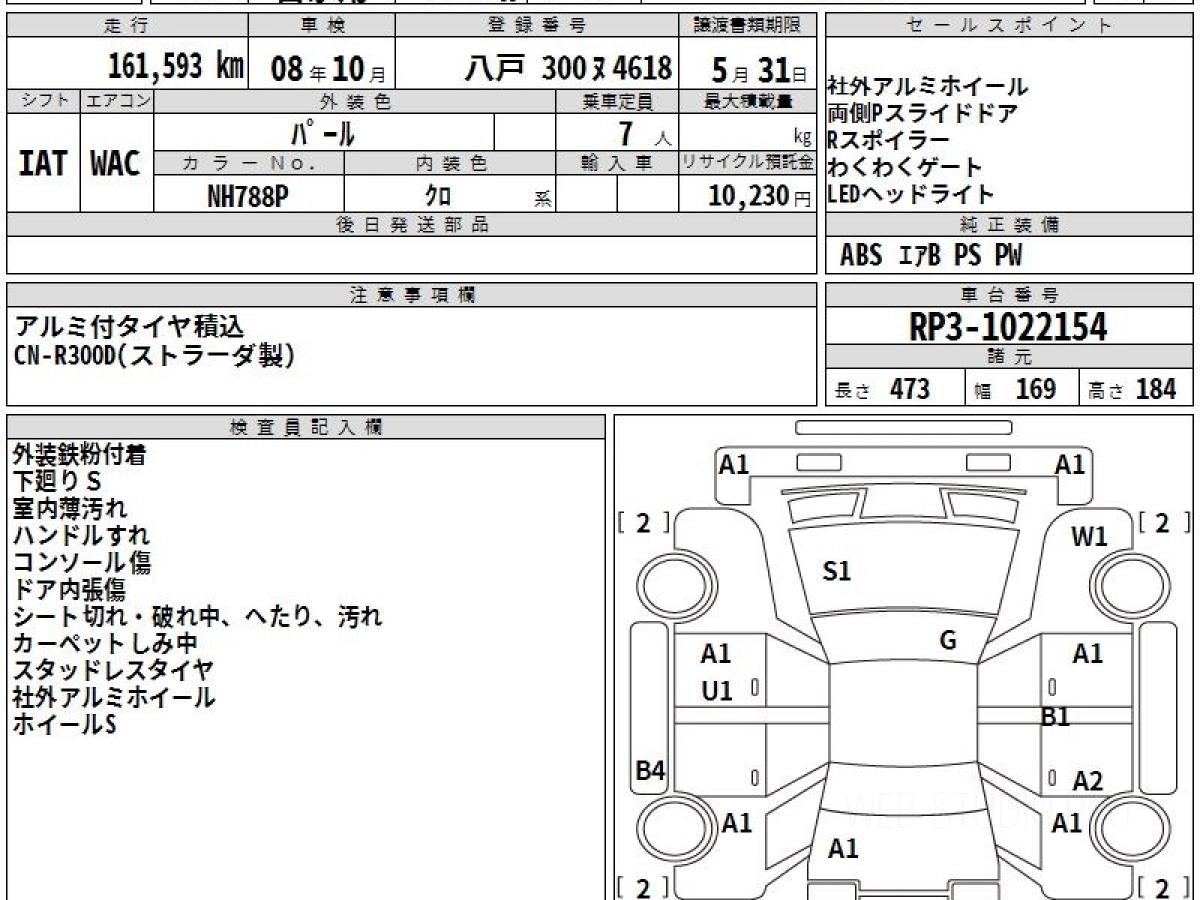This screenshot has width=1200, height=900.
Task: Click the 外装色 header
Action: (355, 101)
